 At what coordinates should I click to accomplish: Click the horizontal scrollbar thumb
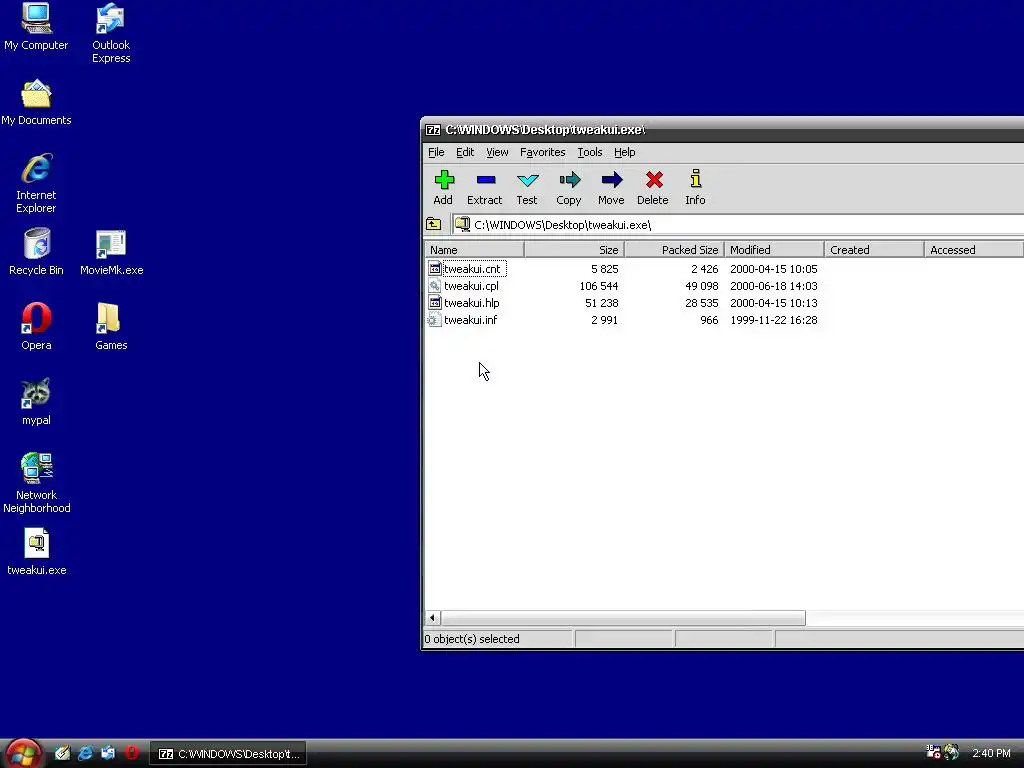point(623,618)
